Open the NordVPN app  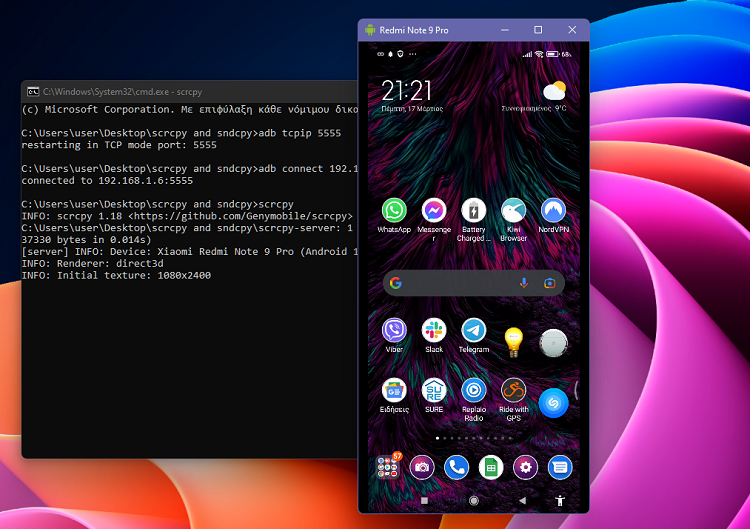click(x=553, y=210)
